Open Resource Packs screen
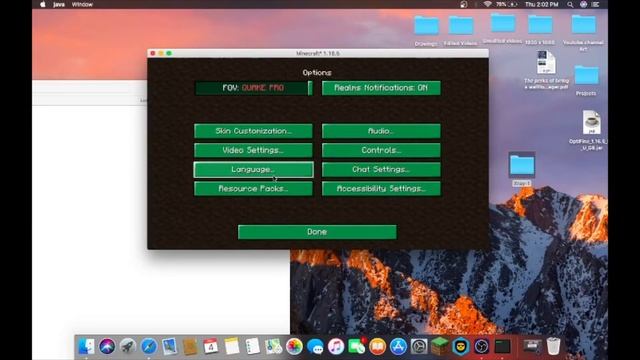The height and width of the screenshot is (360, 640). pos(253,189)
